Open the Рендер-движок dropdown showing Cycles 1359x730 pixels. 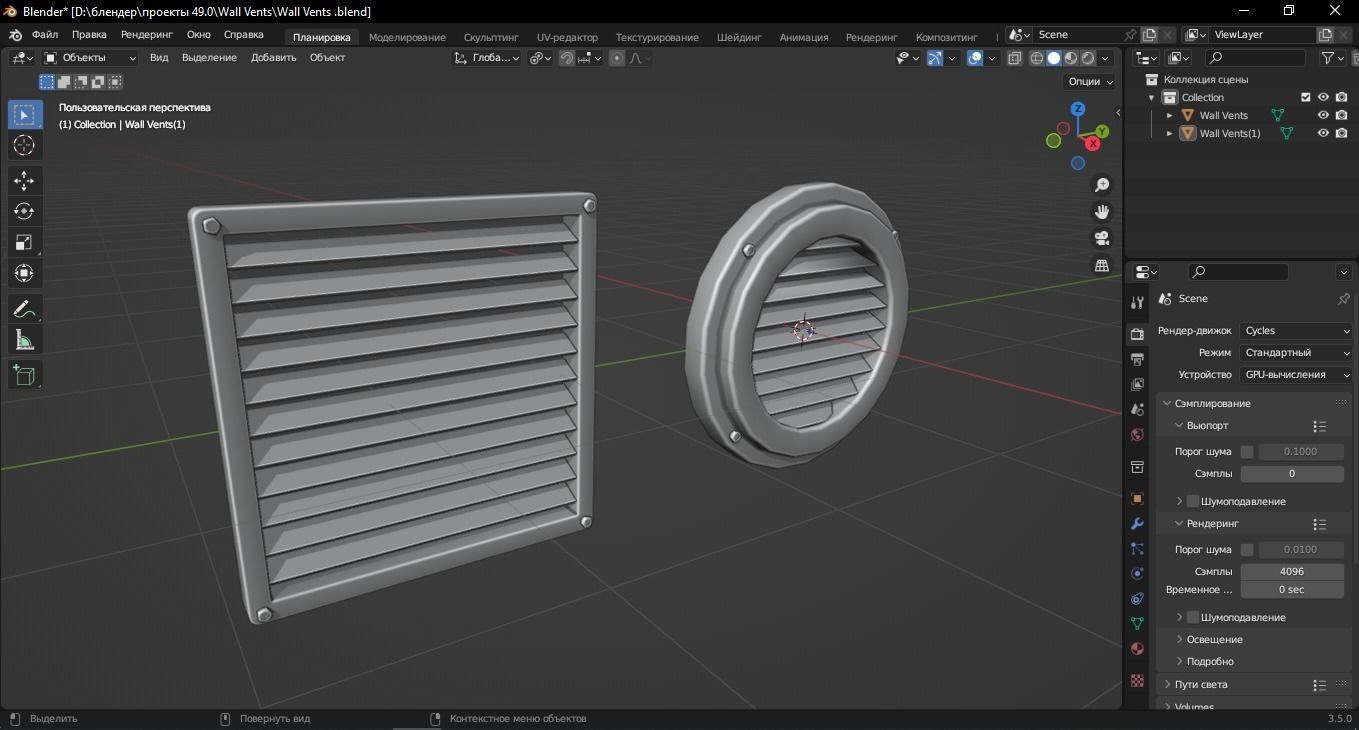1296,330
